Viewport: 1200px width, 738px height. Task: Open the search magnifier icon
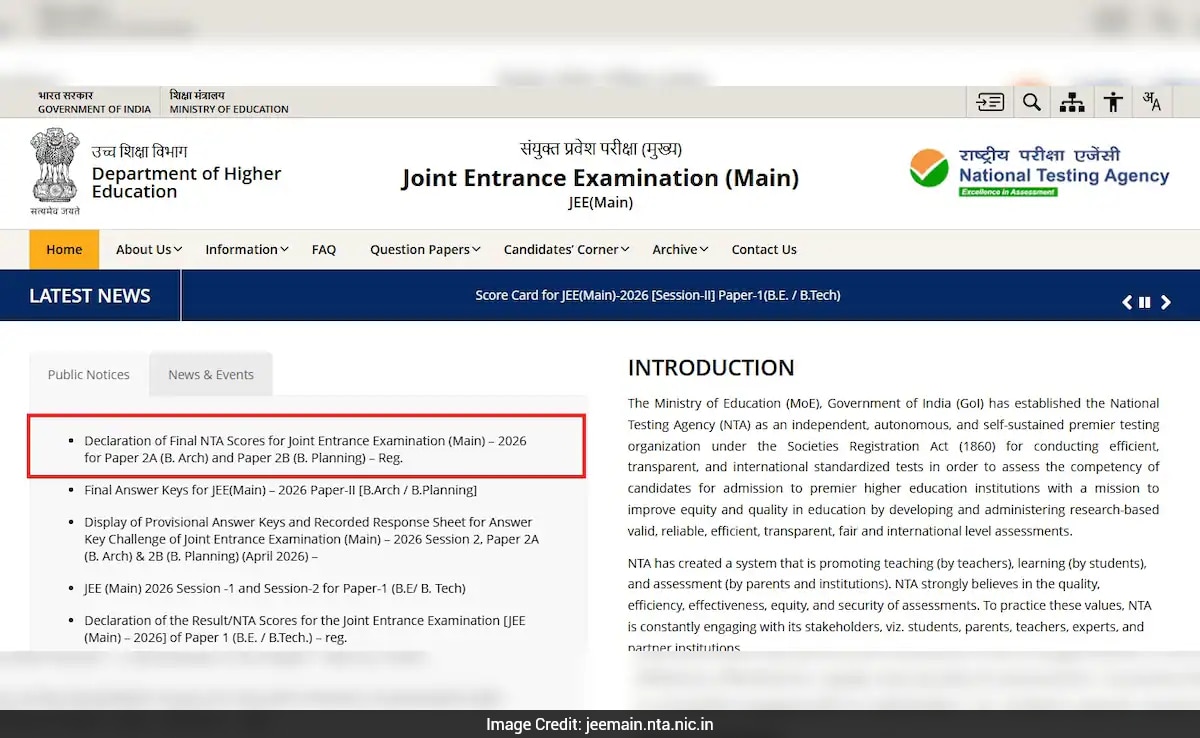pos(1032,102)
